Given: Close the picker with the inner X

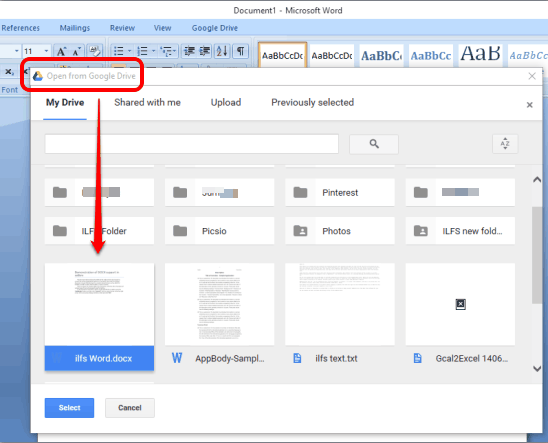Looking at the screenshot, I should (x=529, y=105).
